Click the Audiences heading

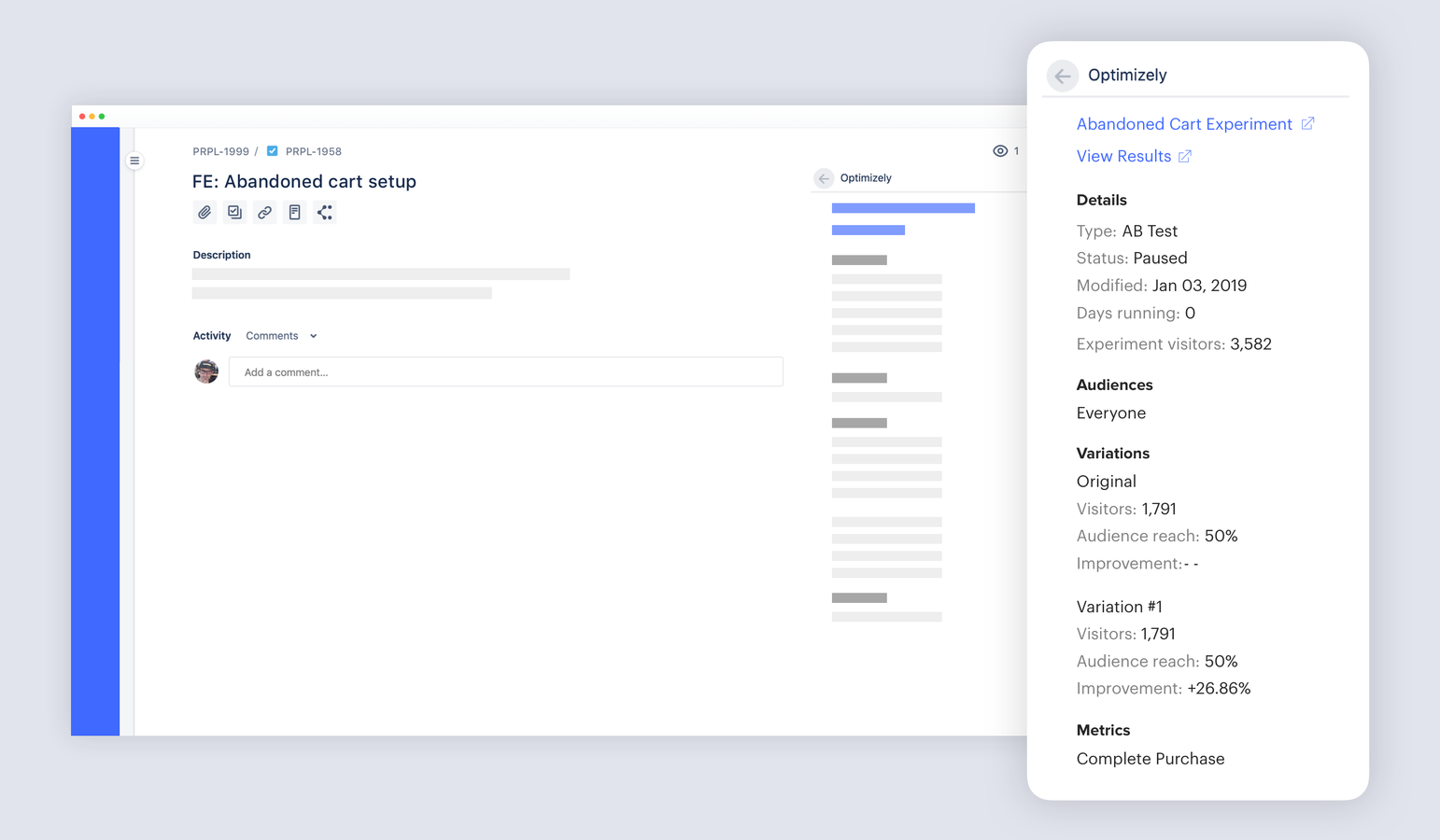pos(1114,385)
